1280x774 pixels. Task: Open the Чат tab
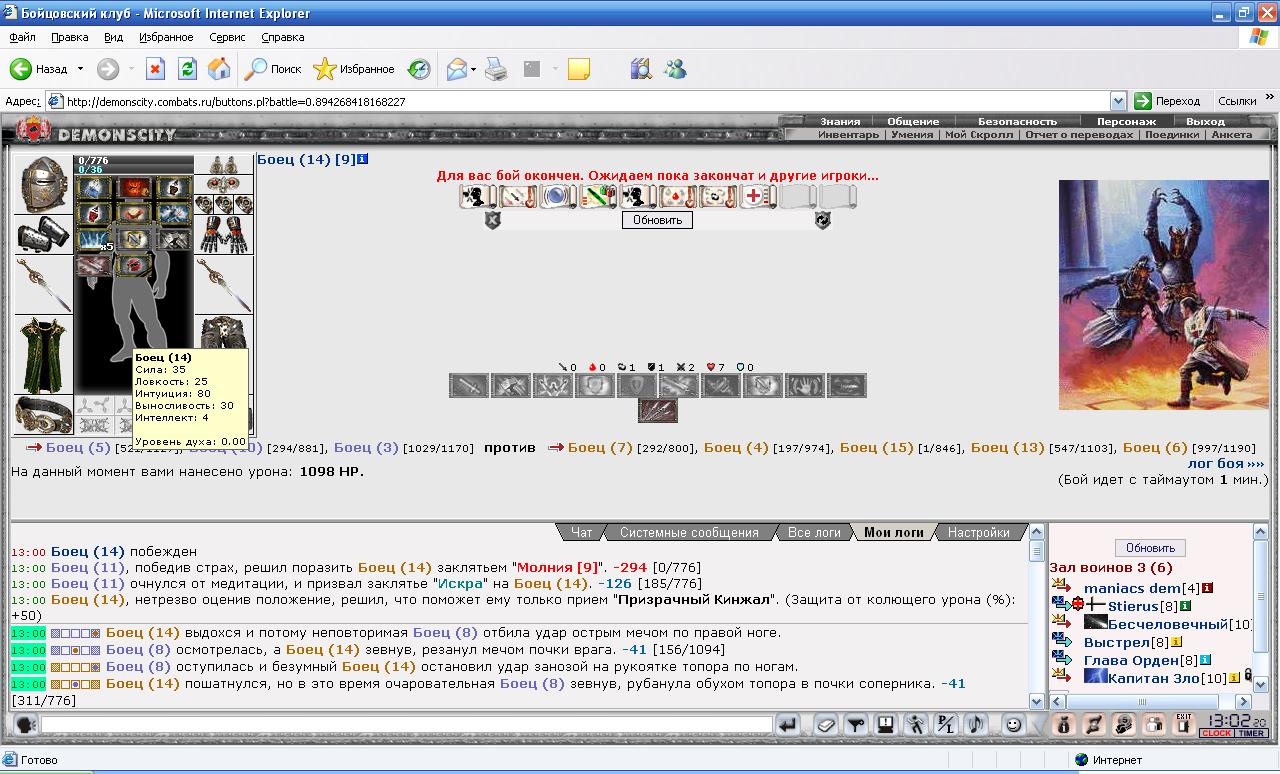pos(581,532)
